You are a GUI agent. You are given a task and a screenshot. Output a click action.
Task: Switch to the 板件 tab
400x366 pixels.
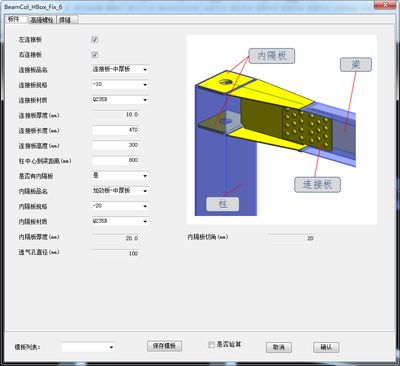(x=16, y=19)
